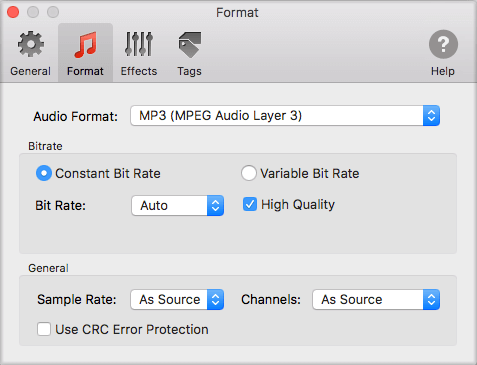Click the General tab label text
This screenshot has width=477, height=365.
(x=30, y=71)
